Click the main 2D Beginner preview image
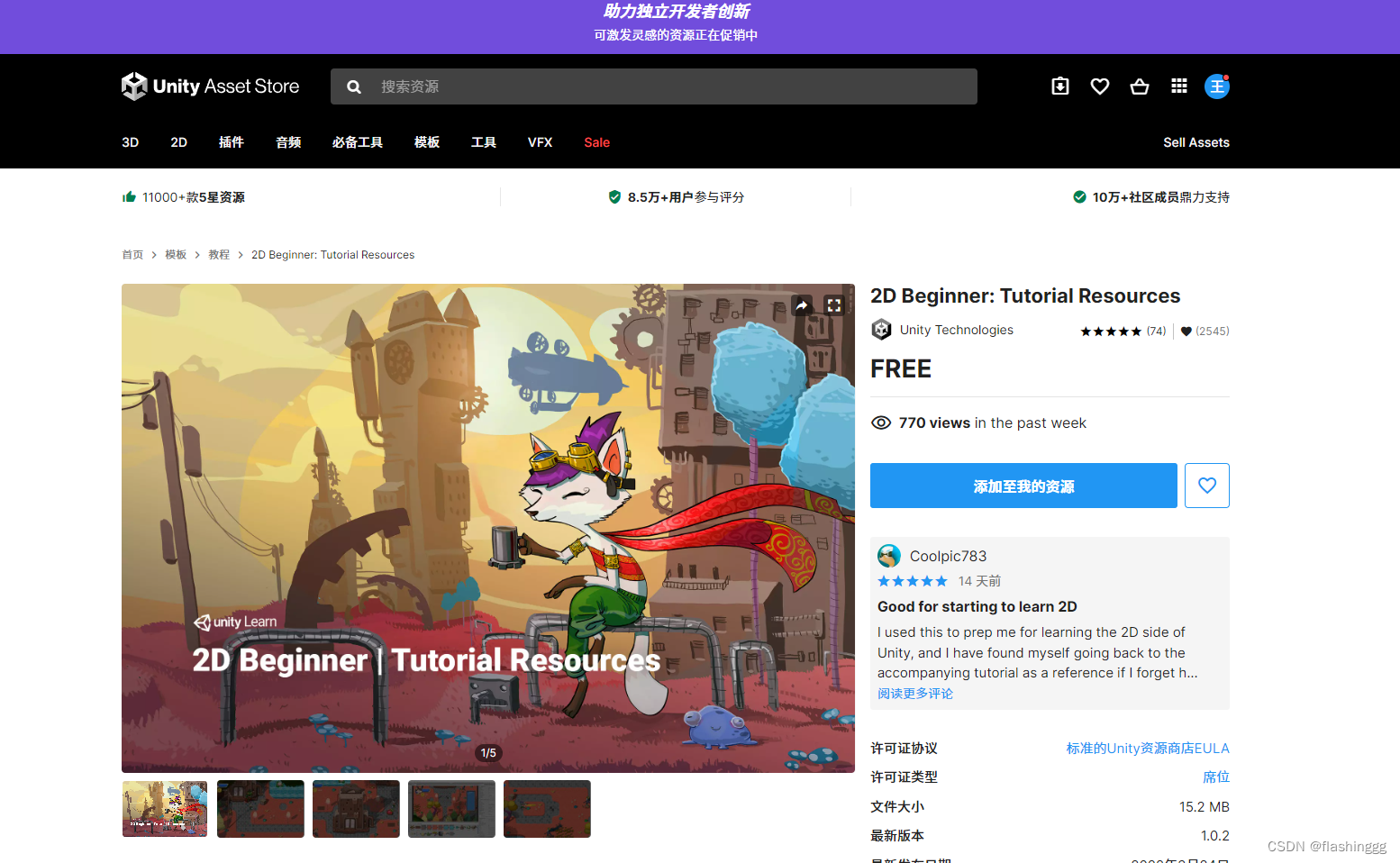This screenshot has width=1400, height=863. [x=488, y=528]
